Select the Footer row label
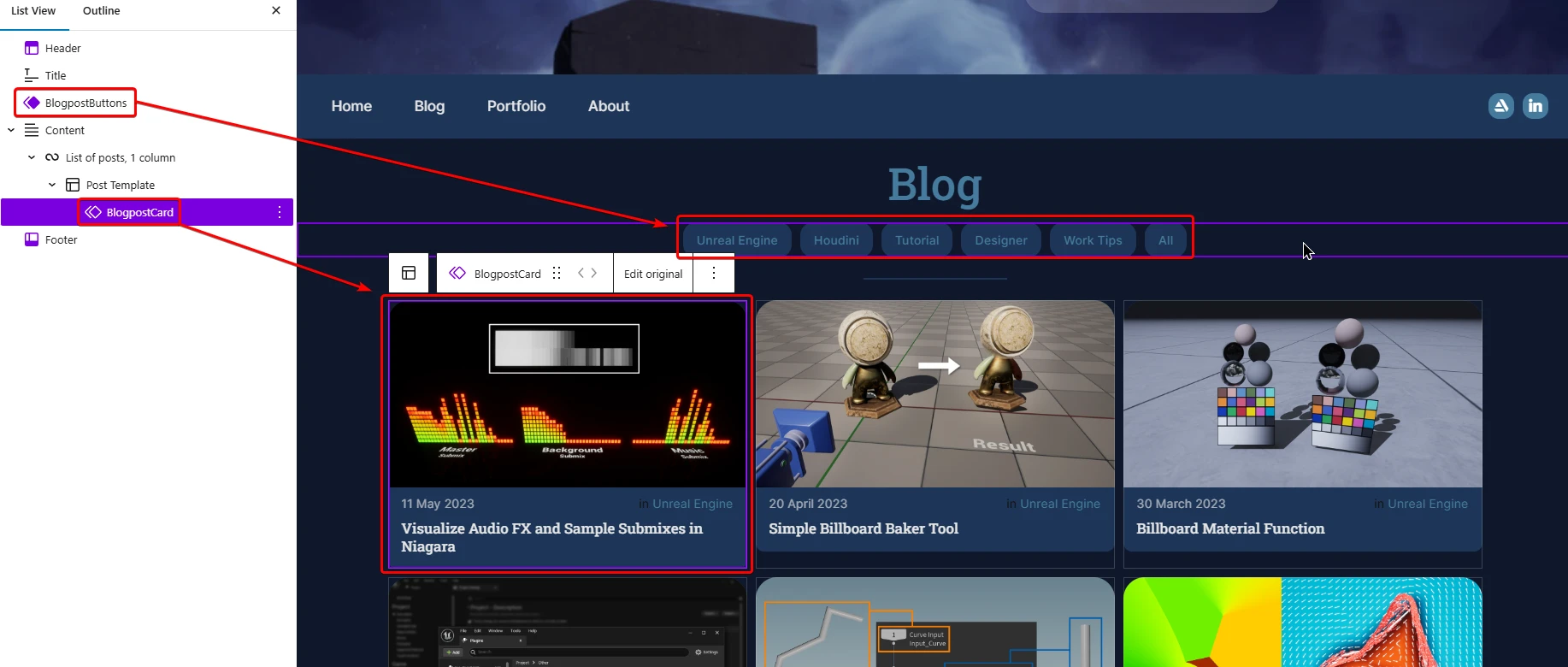 62,240
